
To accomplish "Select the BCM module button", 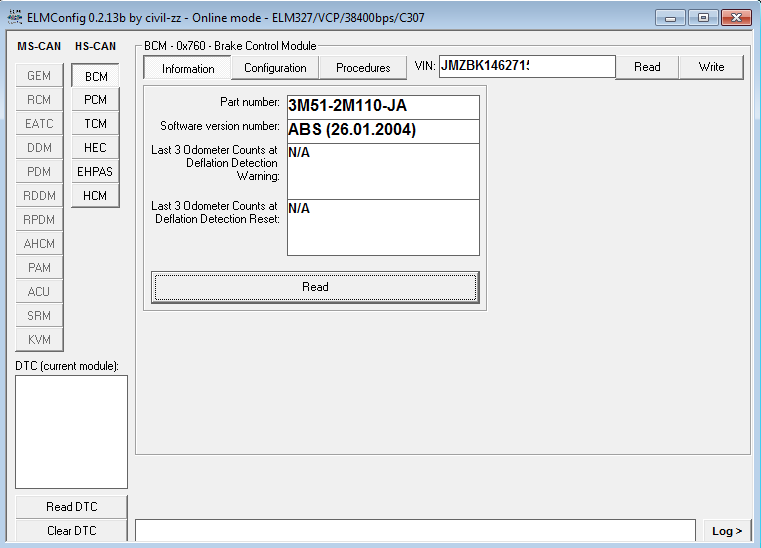I will pyautogui.click(x=95, y=76).
